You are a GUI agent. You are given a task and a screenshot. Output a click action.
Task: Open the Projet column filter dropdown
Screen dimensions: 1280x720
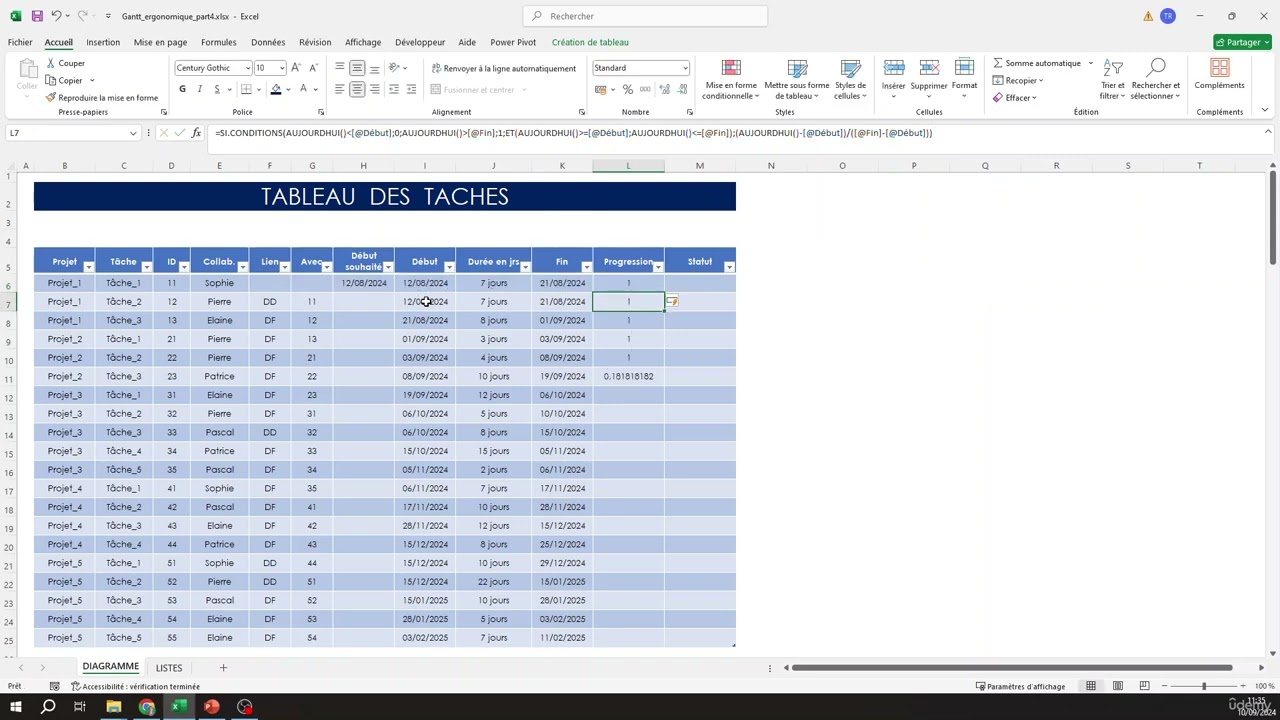coord(88,267)
